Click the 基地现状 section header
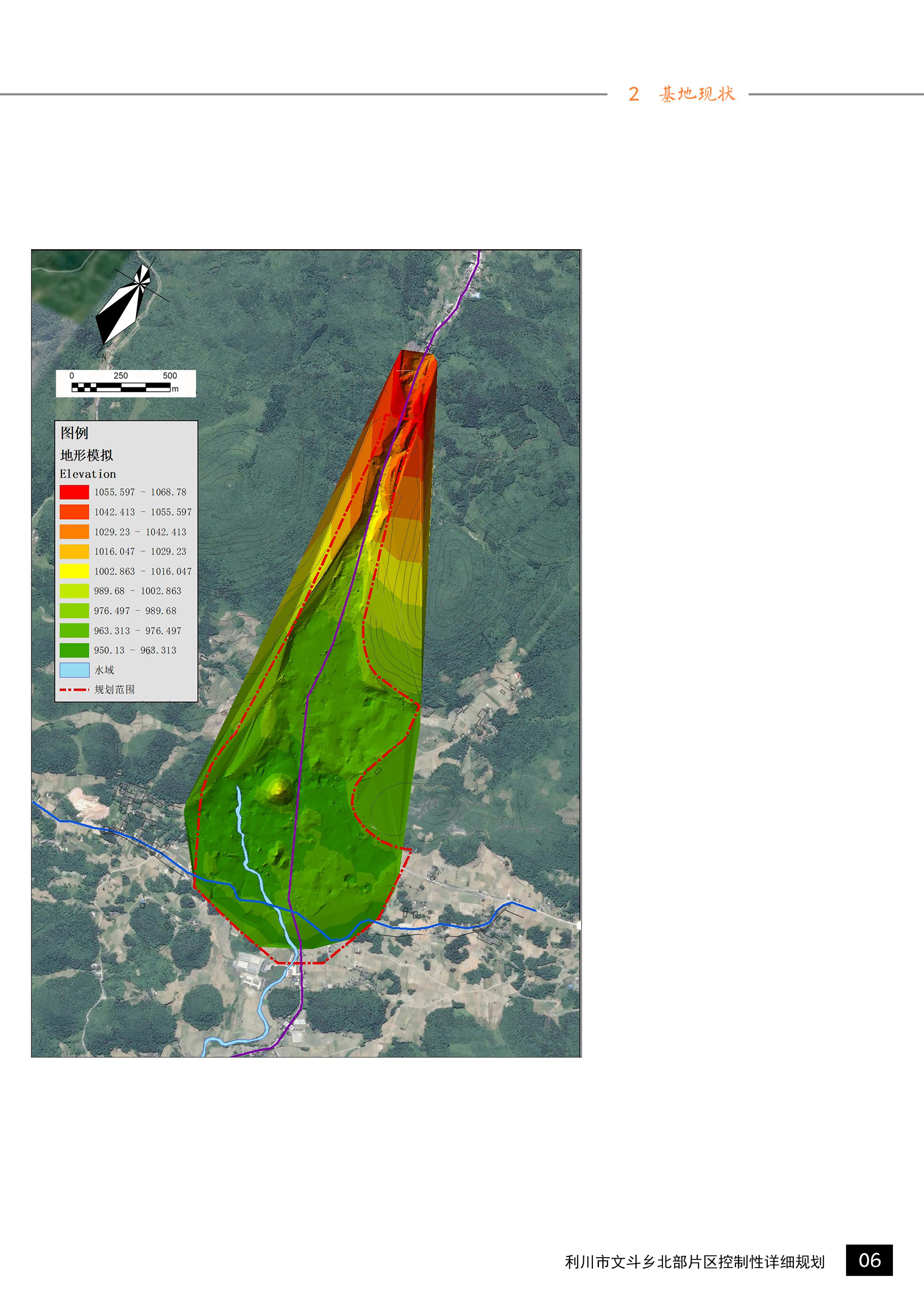The image size is (924, 1307). (x=698, y=94)
